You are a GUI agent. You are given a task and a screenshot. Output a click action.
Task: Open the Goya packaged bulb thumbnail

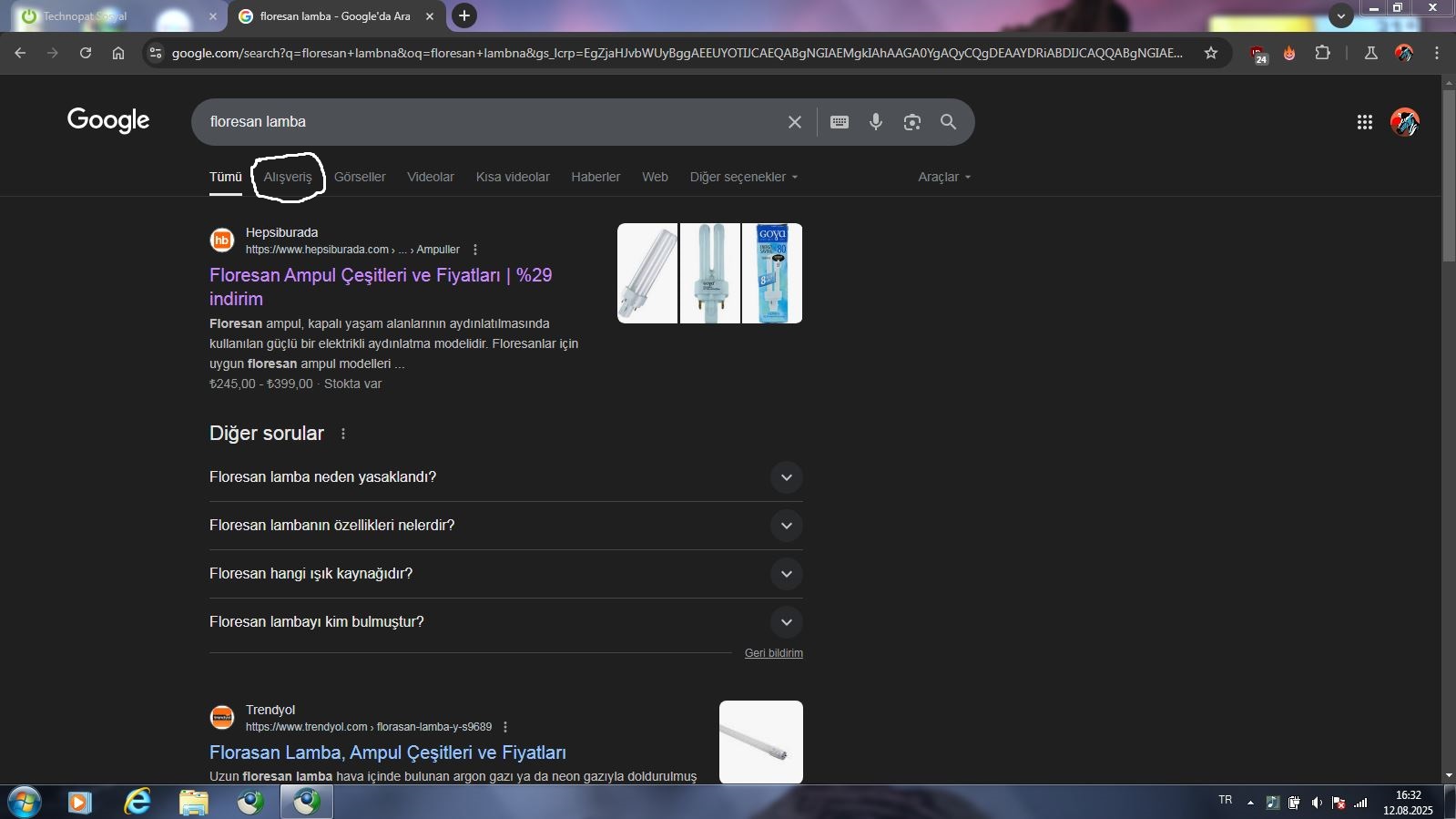[772, 273]
